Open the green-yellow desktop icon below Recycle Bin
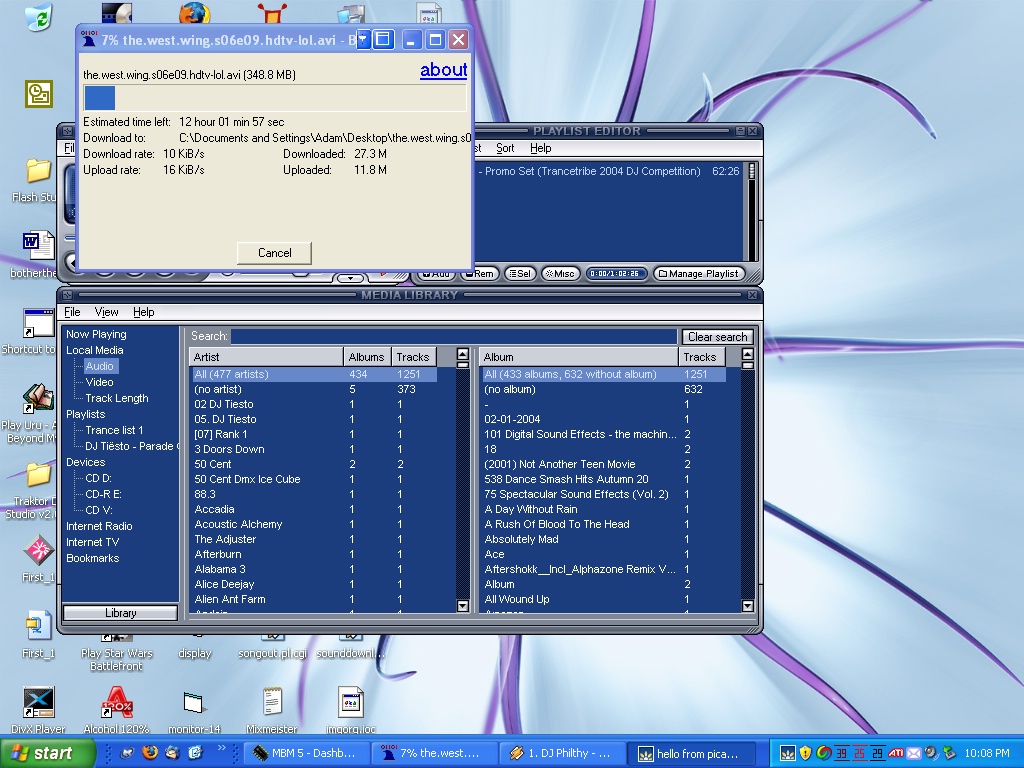 pos(39,94)
